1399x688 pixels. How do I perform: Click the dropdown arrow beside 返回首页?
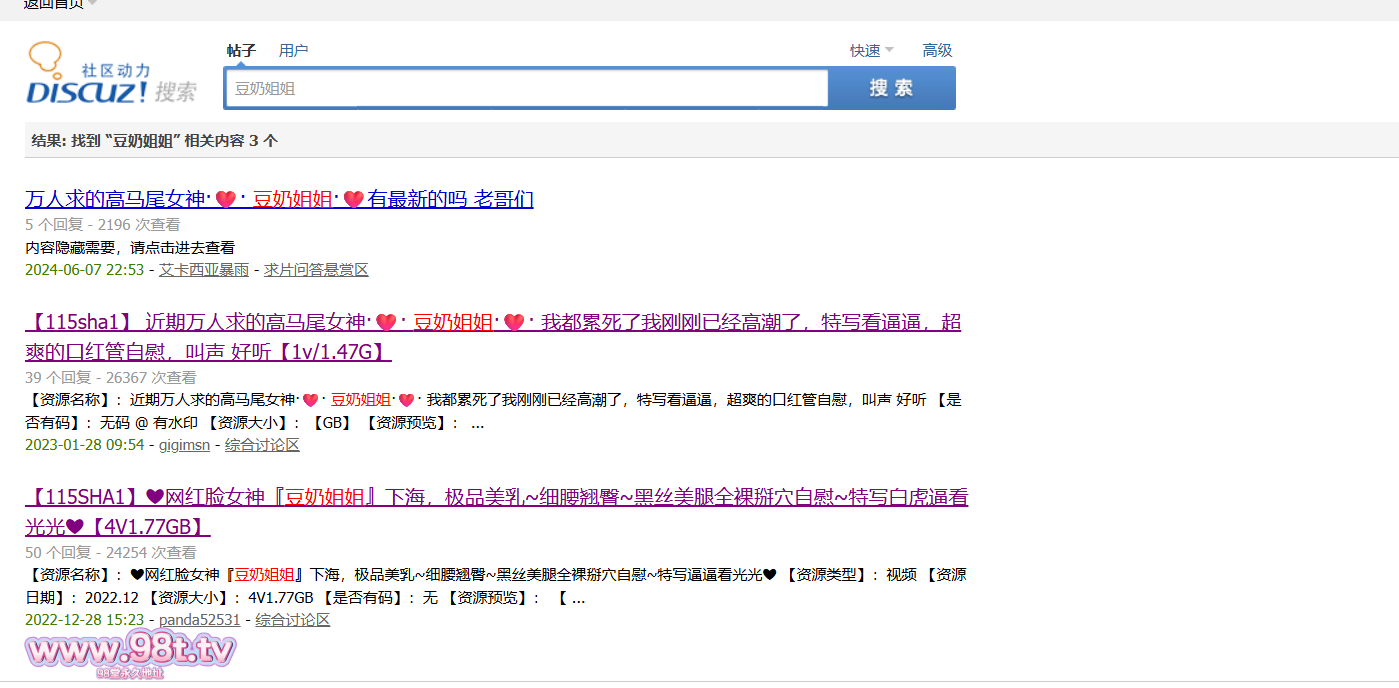(x=92, y=3)
